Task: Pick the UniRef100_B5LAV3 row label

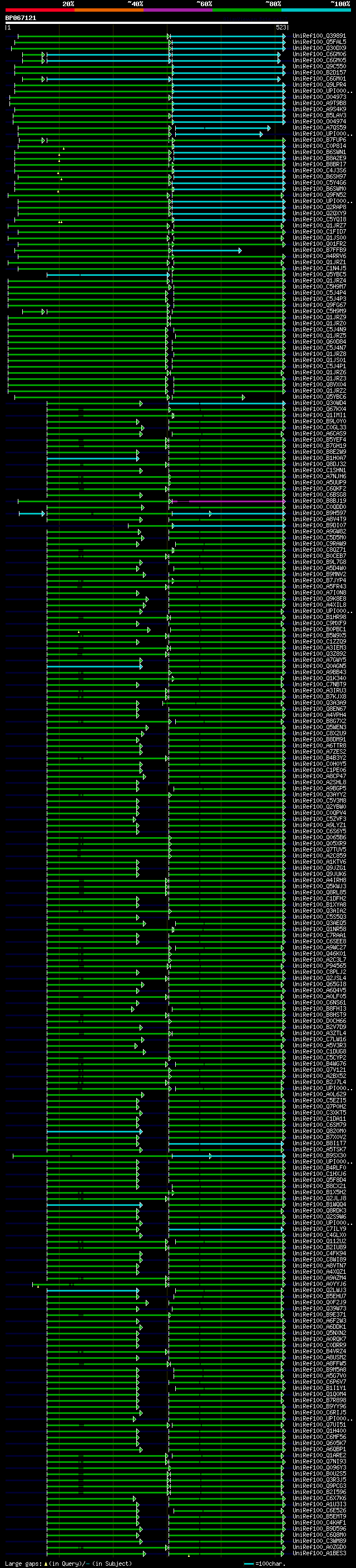Action: click(319, 115)
